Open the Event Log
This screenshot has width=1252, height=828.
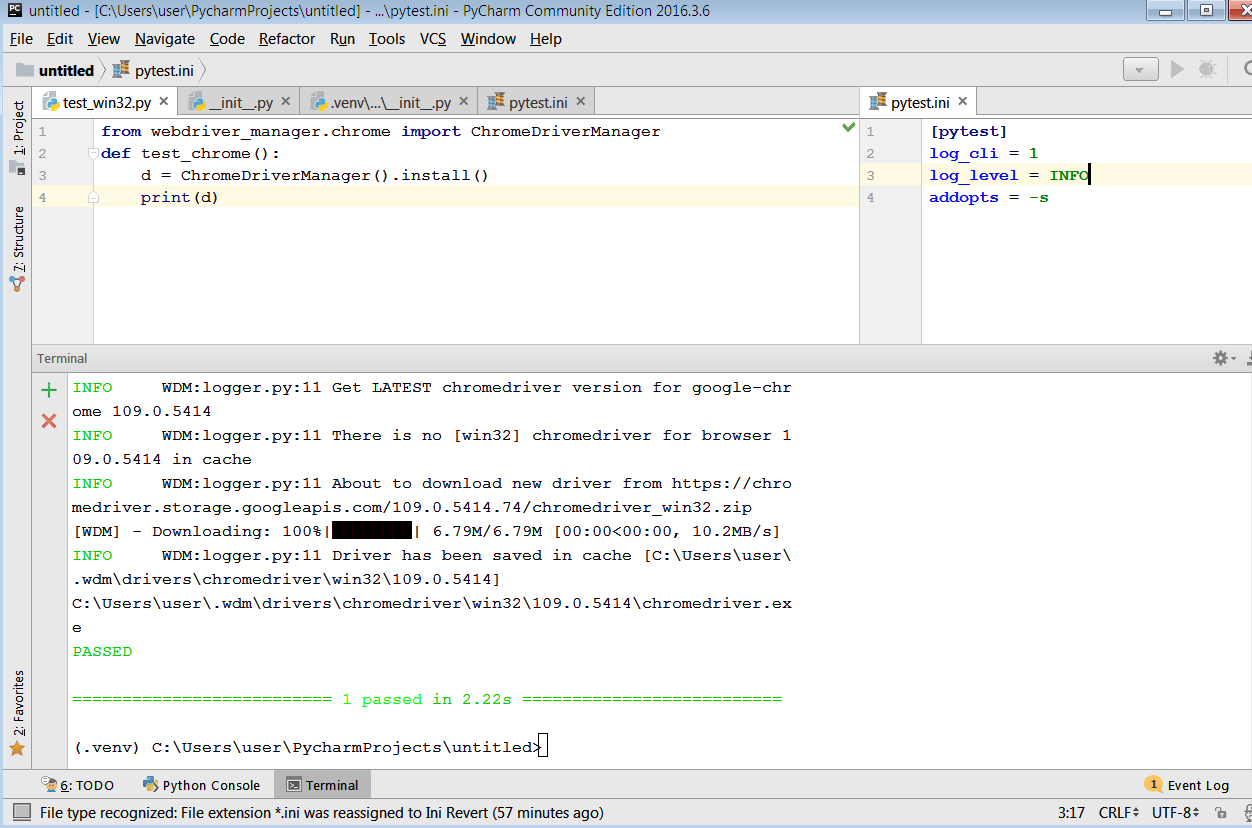(x=1187, y=785)
